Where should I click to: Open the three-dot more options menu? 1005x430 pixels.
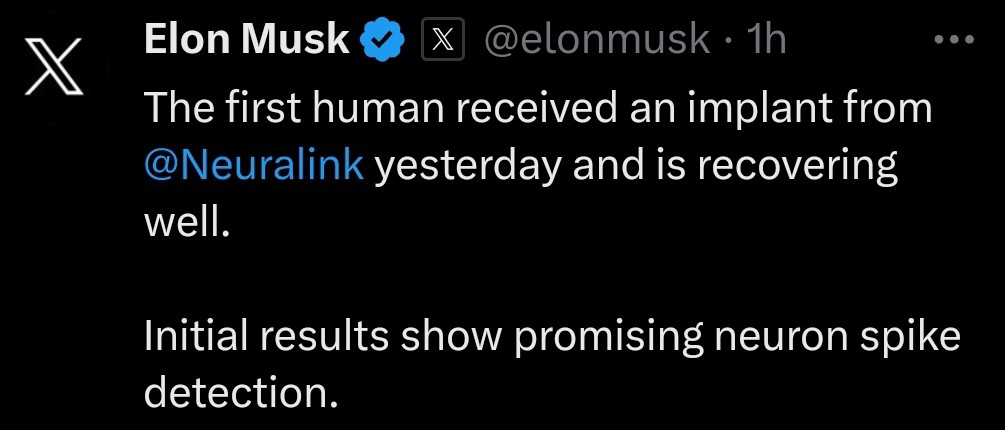pyautogui.click(x=952, y=40)
